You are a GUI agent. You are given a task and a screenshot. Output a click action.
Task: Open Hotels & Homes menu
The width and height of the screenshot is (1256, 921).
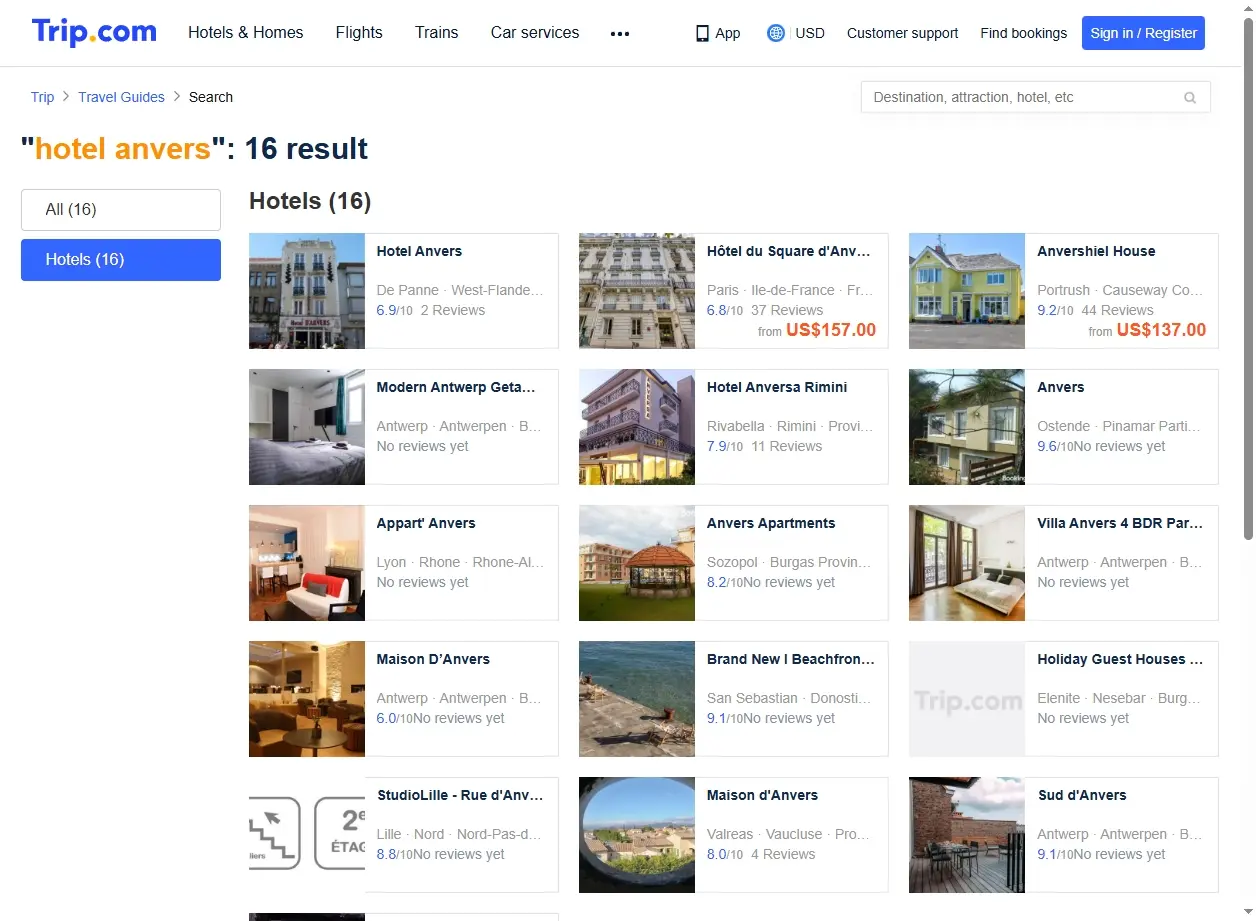pyautogui.click(x=246, y=33)
